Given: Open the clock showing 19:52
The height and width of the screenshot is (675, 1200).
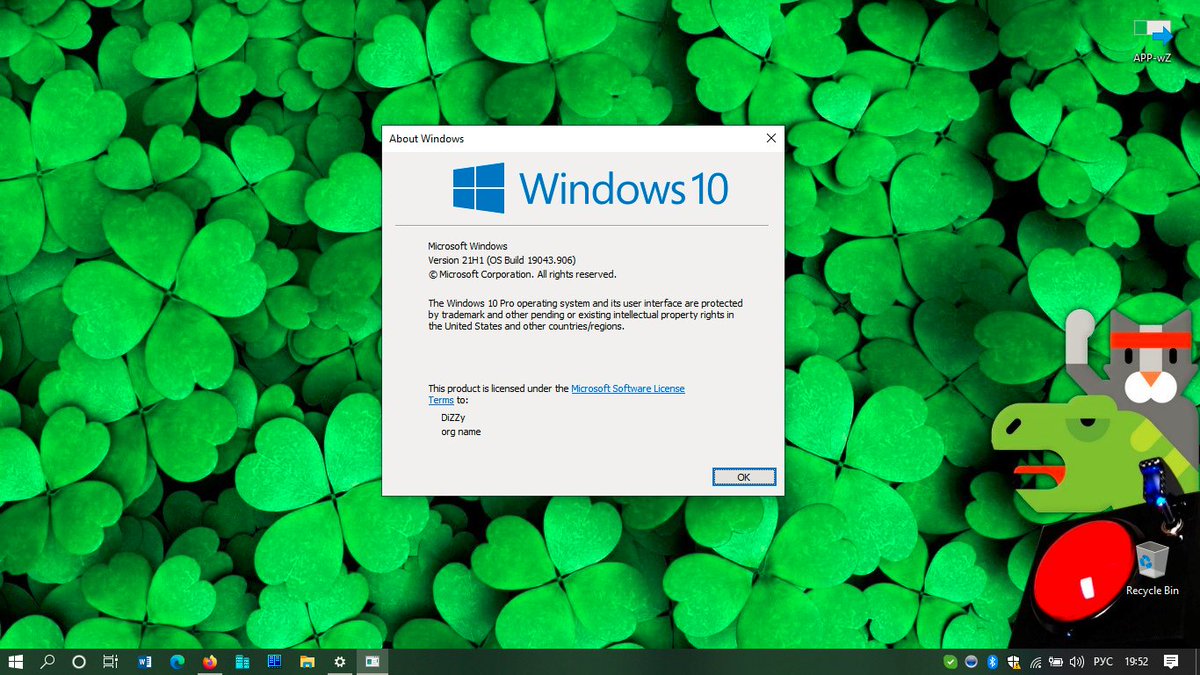Looking at the screenshot, I should 1136,661.
